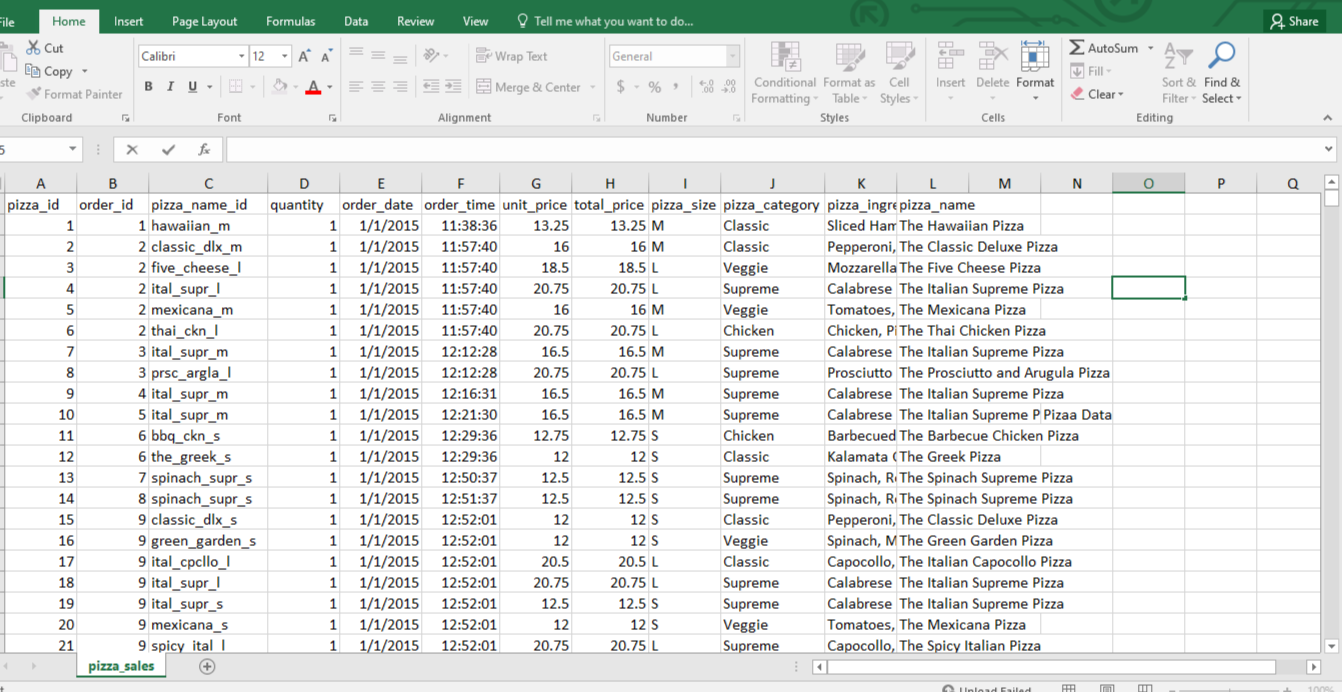This screenshot has height=692, width=1342.
Task: Click the Sort & Filter icon
Action: [x=1178, y=58]
